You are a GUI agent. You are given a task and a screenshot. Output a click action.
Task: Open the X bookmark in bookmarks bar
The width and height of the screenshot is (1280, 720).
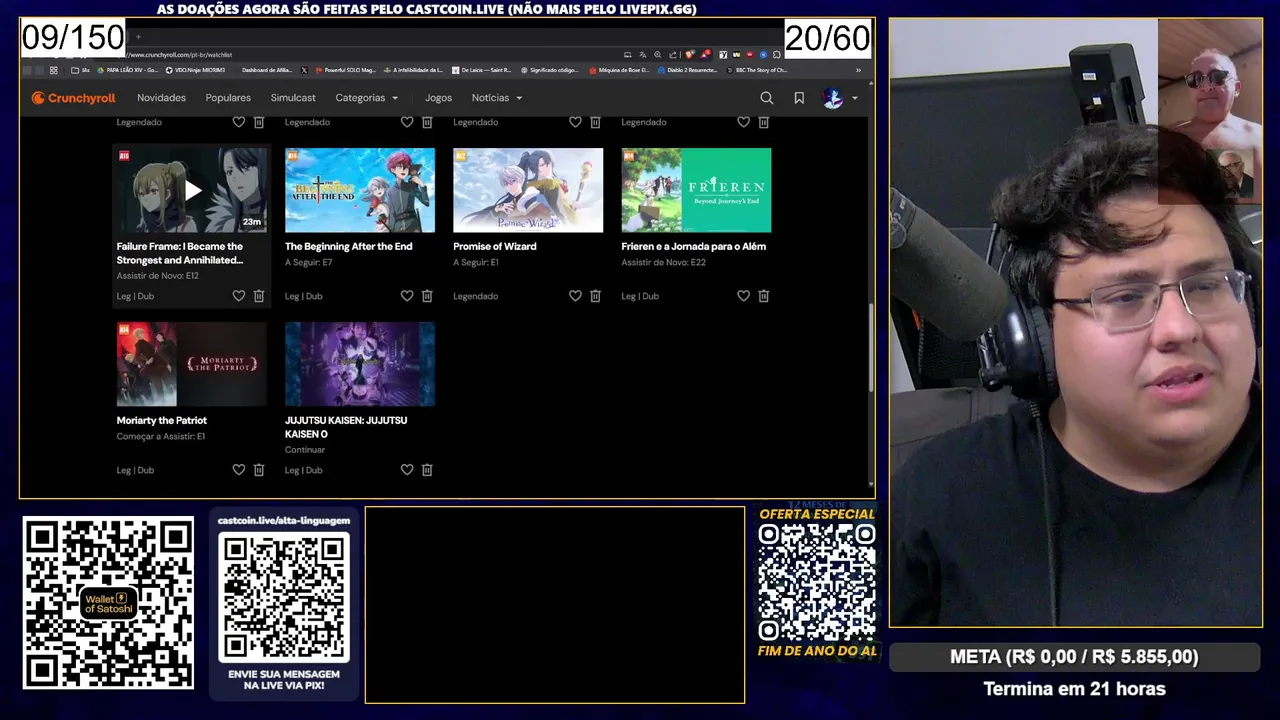click(304, 70)
